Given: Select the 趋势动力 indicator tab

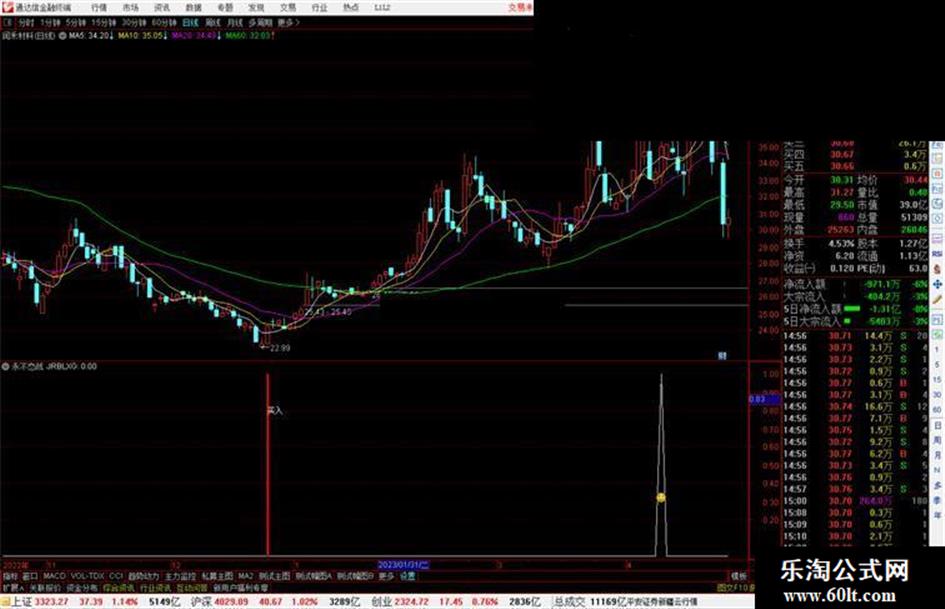Looking at the screenshot, I should coord(143,576).
